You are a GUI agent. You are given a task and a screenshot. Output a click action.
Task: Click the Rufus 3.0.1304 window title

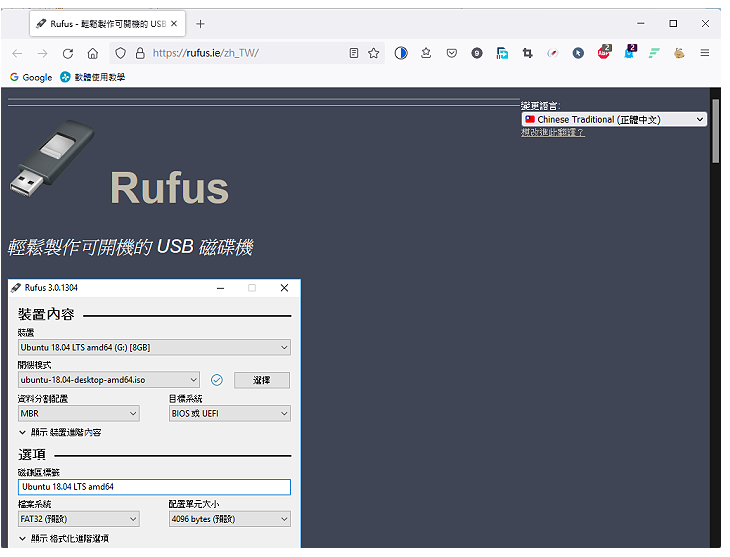[51, 288]
